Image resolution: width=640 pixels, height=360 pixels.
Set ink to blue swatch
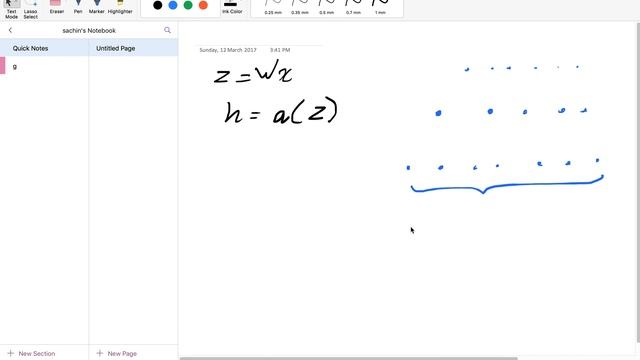(173, 5)
